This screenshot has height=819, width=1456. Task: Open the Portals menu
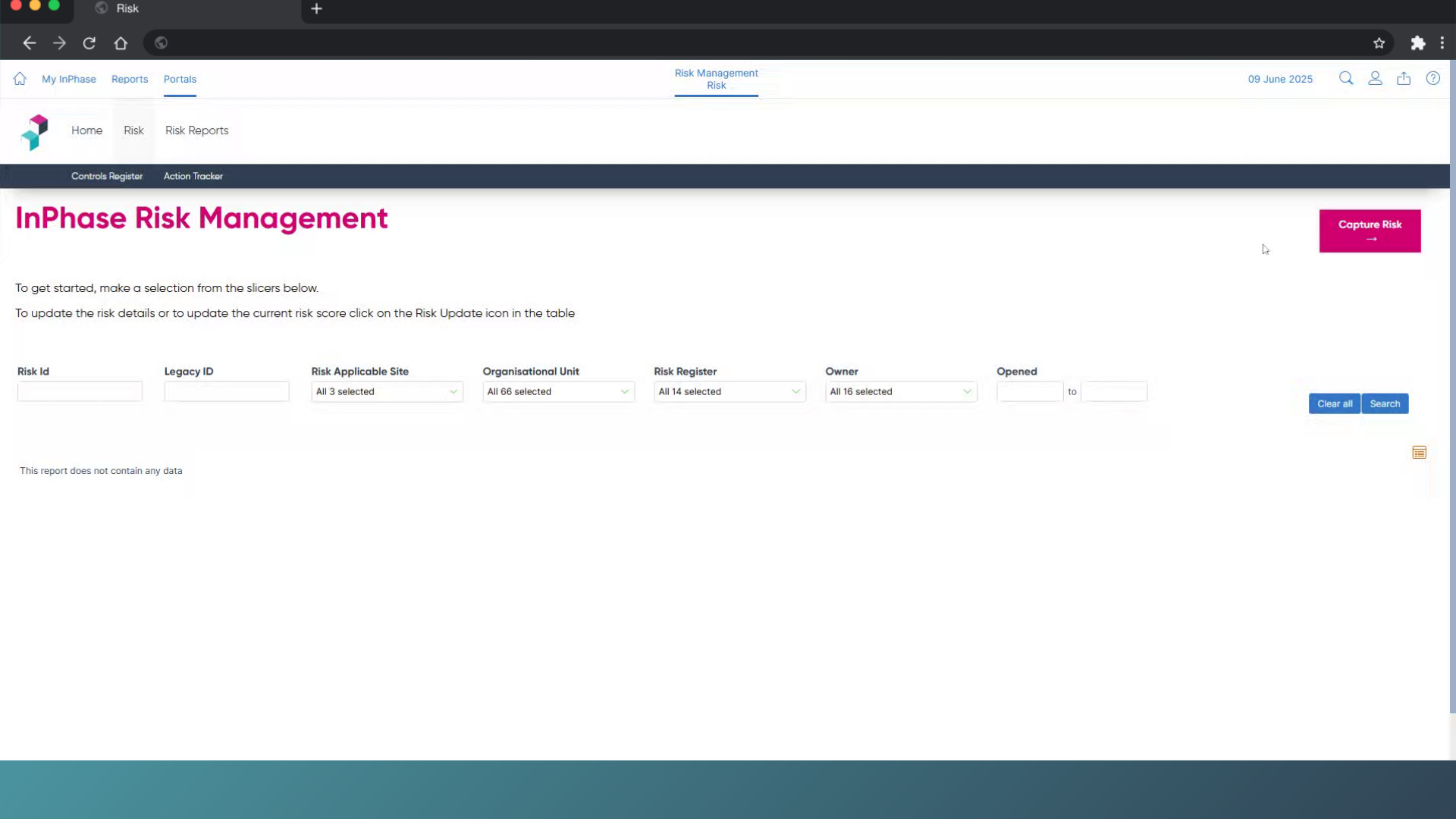point(180,79)
